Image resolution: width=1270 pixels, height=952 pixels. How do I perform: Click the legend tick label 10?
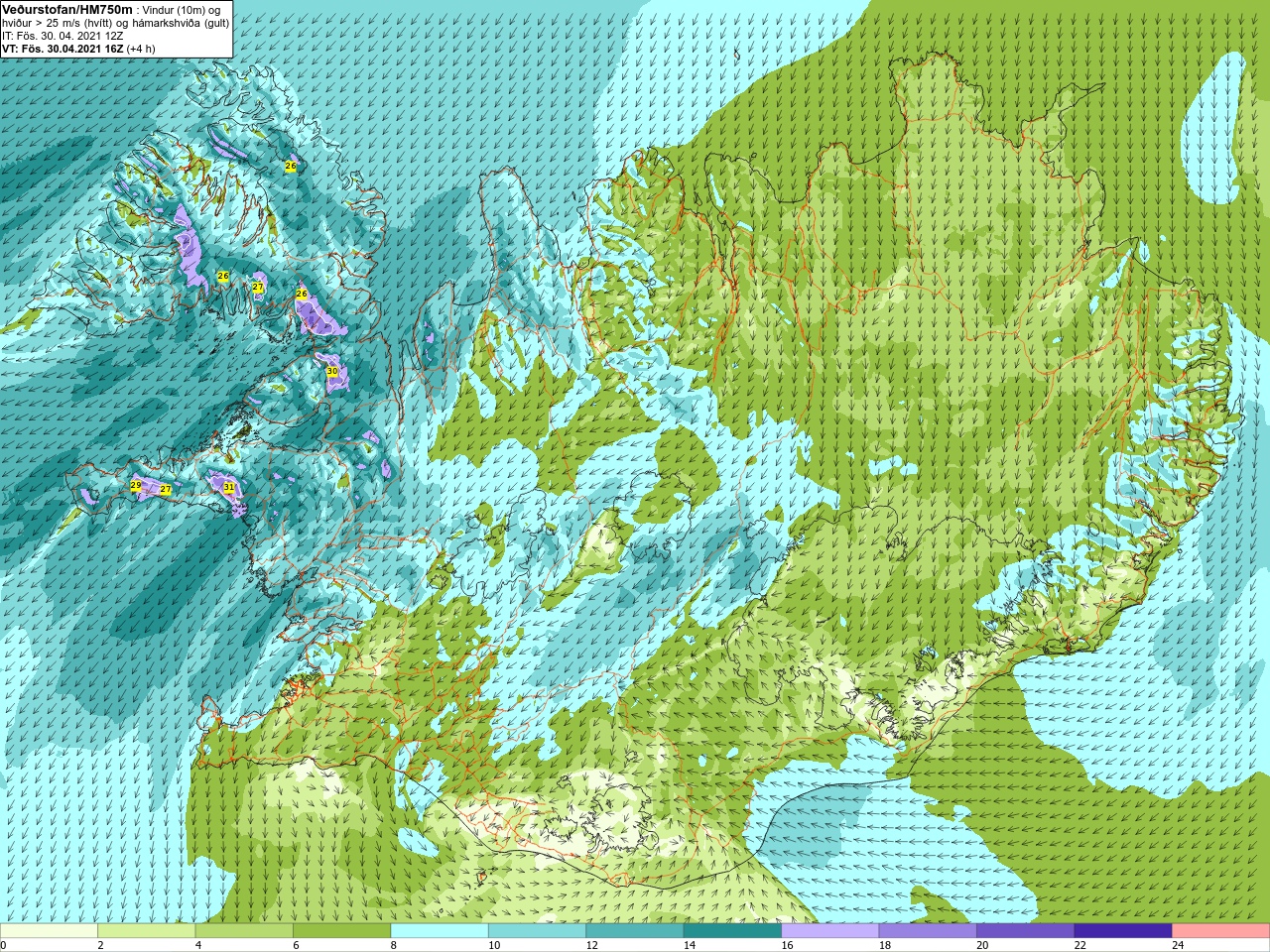[x=494, y=945]
